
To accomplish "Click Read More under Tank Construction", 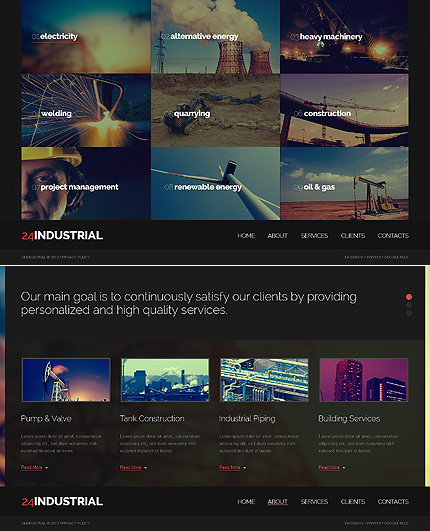I will 130,467.
